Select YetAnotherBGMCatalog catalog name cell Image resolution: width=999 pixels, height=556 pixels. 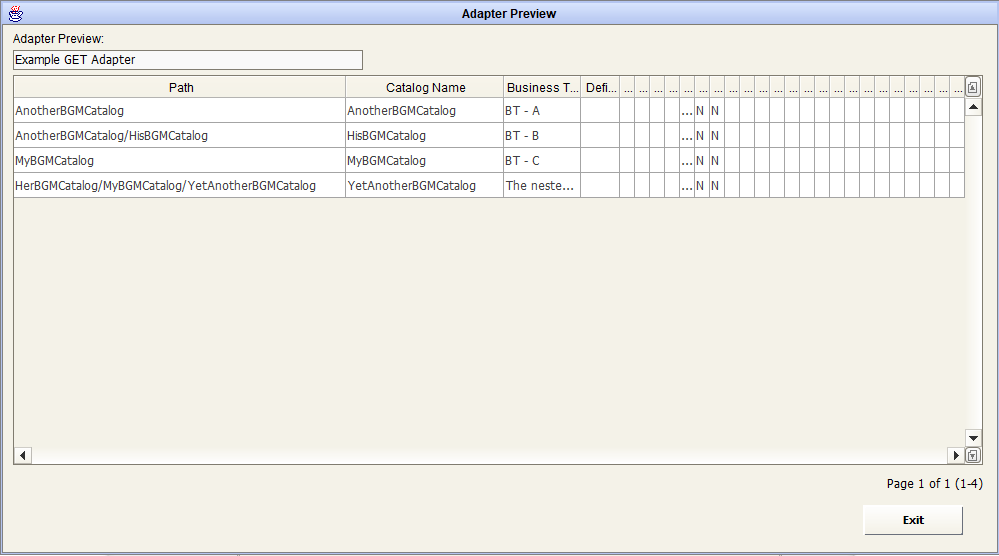424,185
